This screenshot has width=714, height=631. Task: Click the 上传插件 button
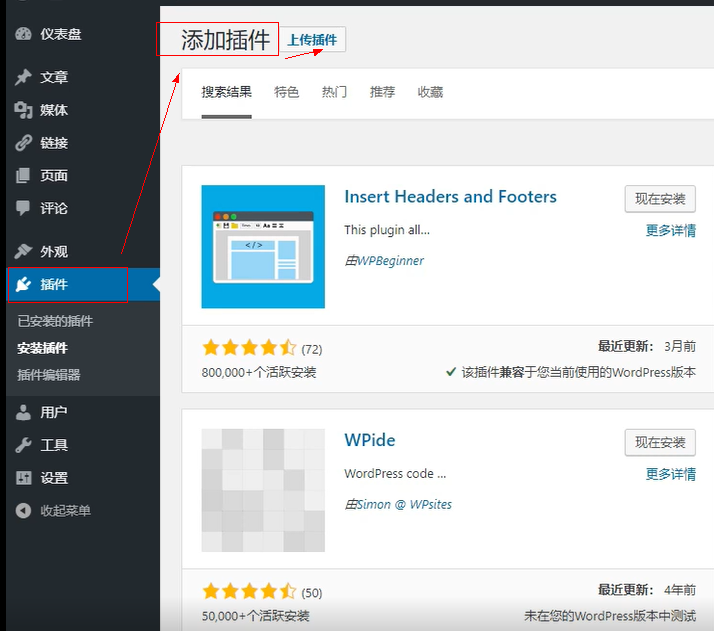point(312,40)
